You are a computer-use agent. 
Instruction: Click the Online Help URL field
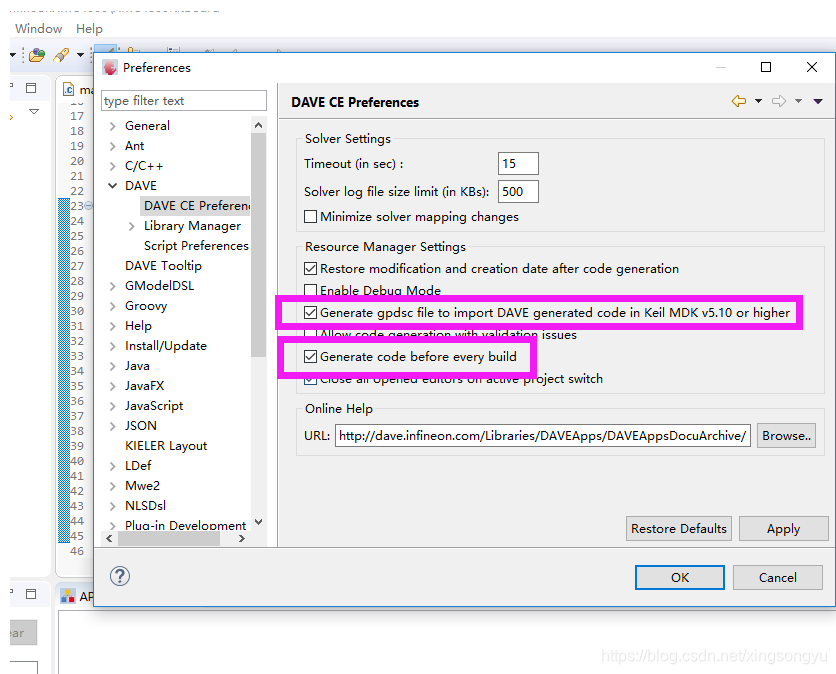pos(543,436)
